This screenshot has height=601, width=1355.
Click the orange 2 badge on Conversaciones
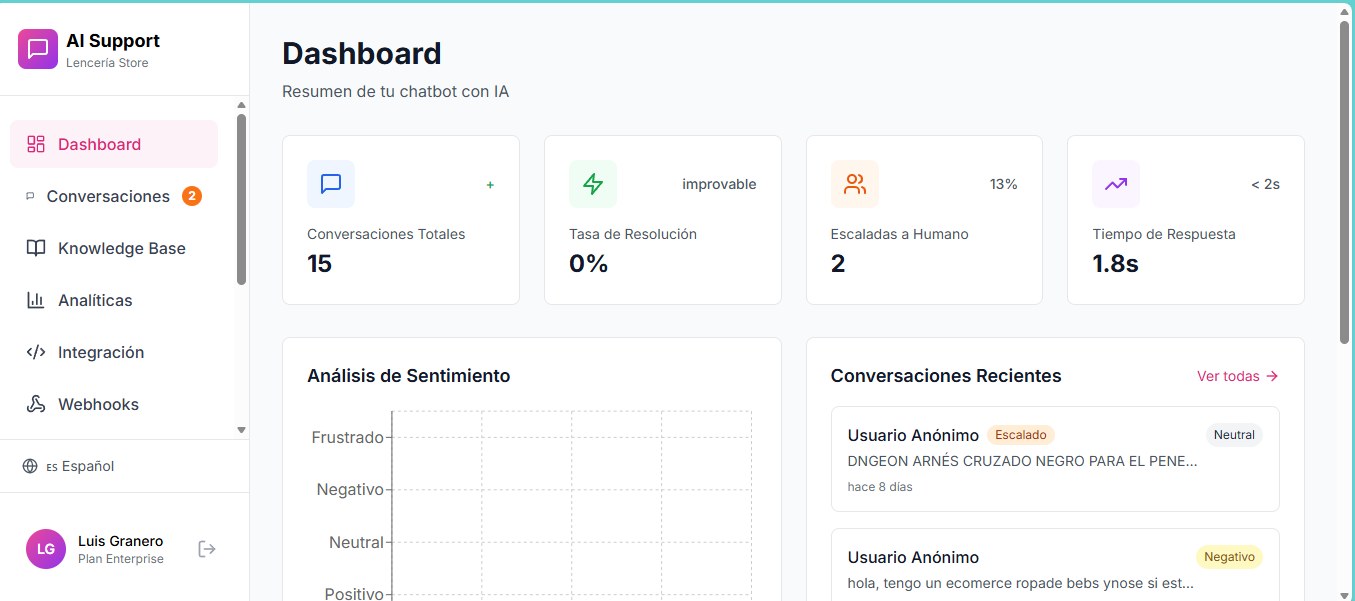pos(192,196)
